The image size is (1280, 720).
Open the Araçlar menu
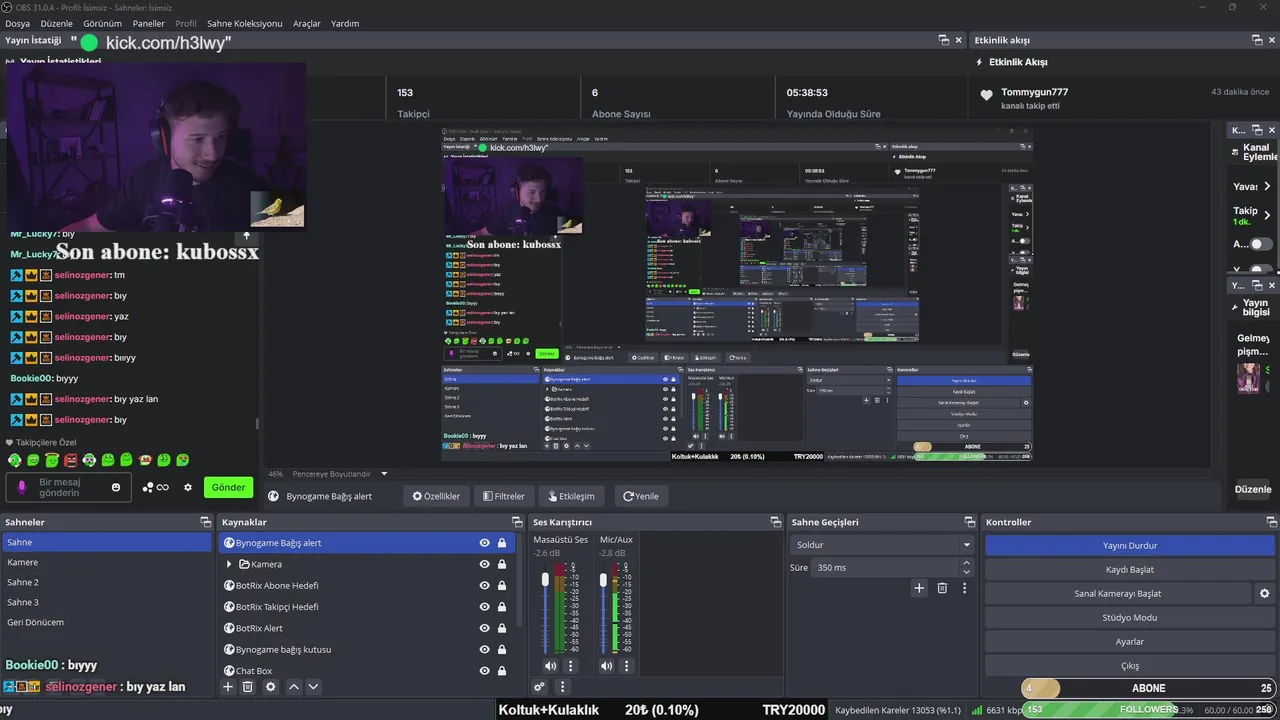[x=307, y=23]
